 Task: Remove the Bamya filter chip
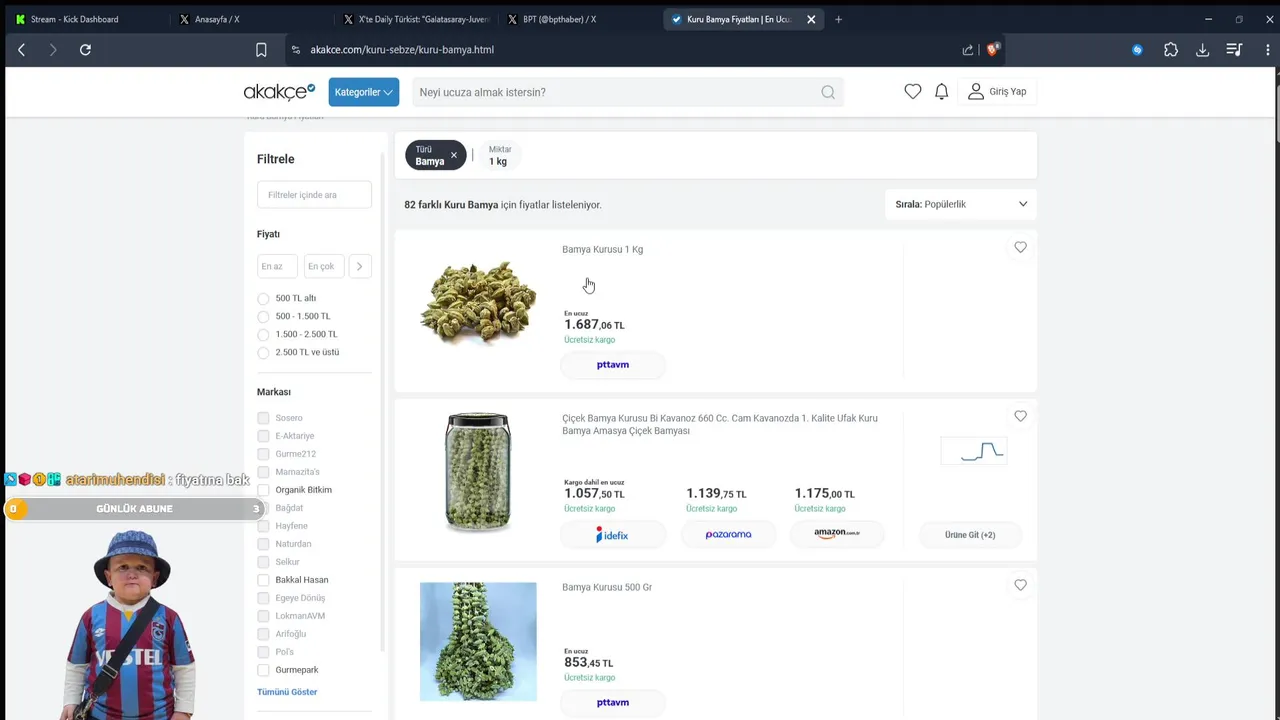(x=453, y=155)
